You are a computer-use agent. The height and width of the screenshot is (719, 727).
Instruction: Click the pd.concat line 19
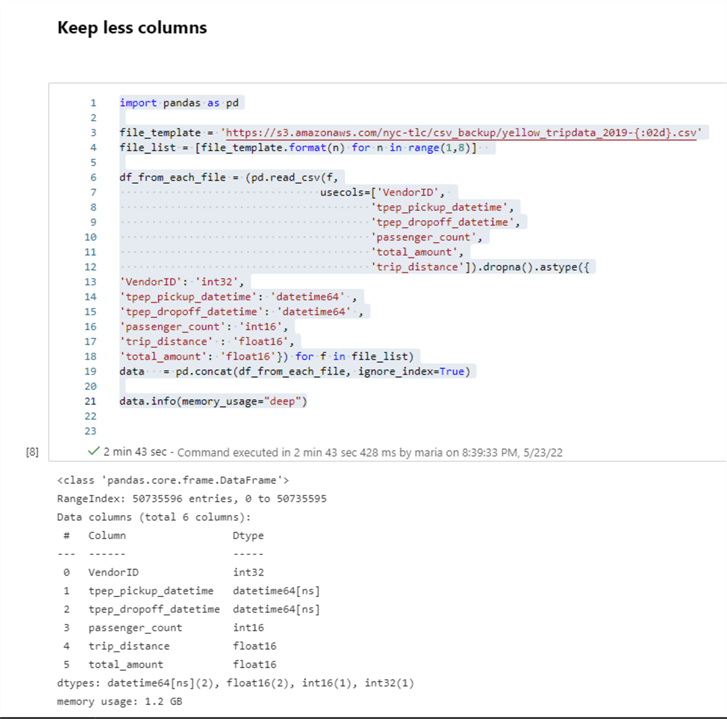295,371
